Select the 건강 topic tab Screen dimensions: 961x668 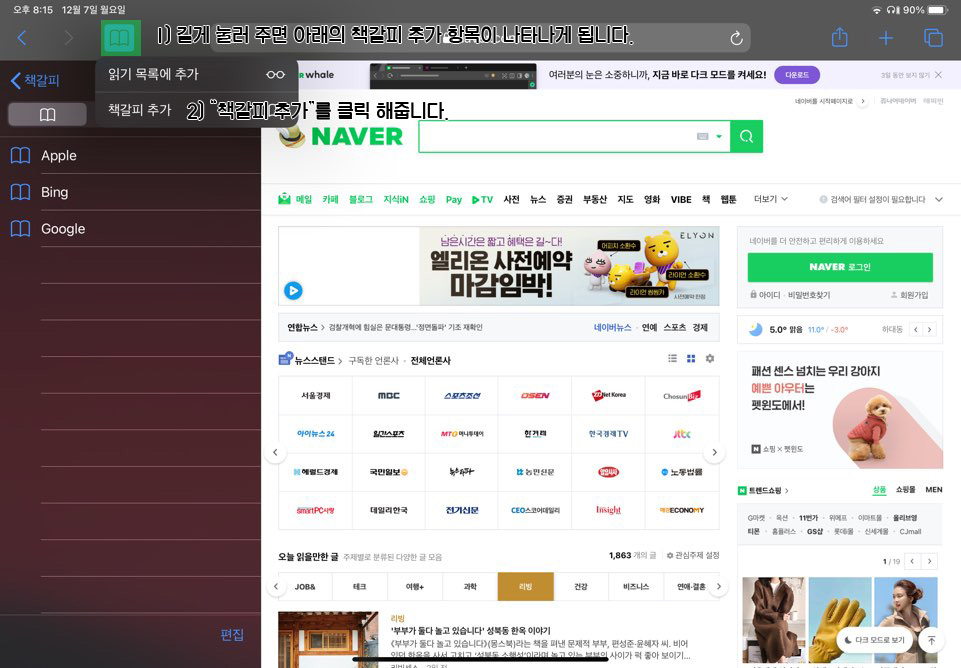coord(581,586)
